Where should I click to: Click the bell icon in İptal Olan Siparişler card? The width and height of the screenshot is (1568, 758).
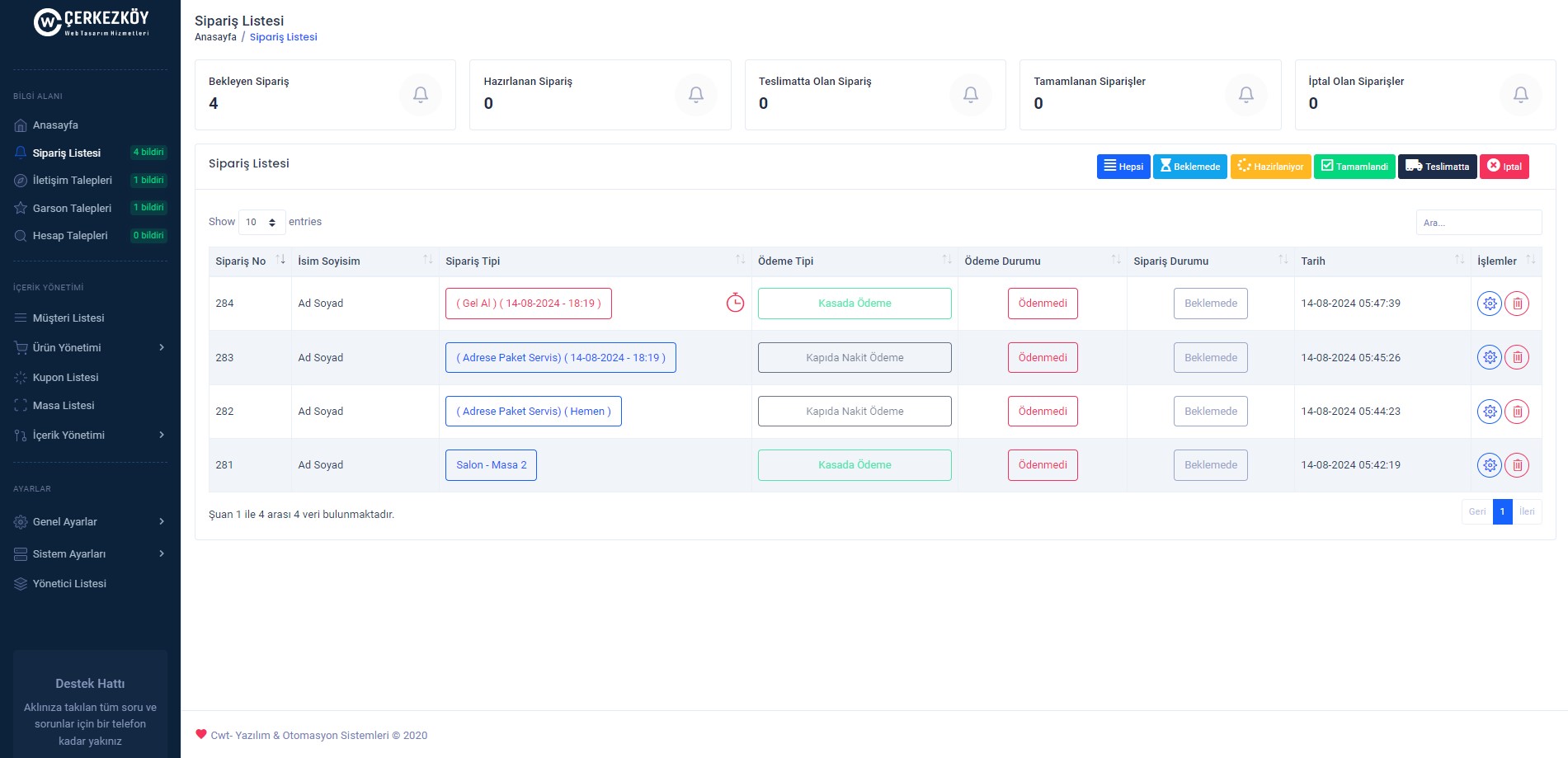[1520, 95]
